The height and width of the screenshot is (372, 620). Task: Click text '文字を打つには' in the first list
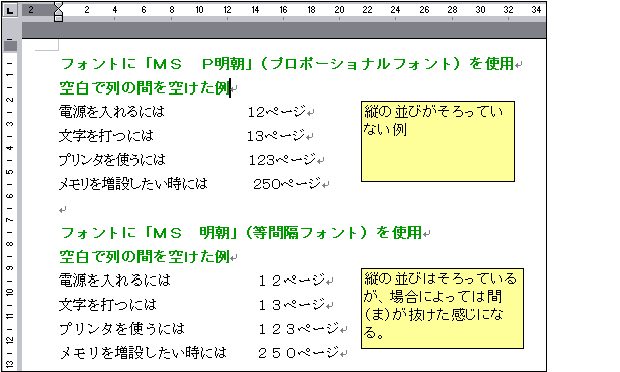point(106,136)
